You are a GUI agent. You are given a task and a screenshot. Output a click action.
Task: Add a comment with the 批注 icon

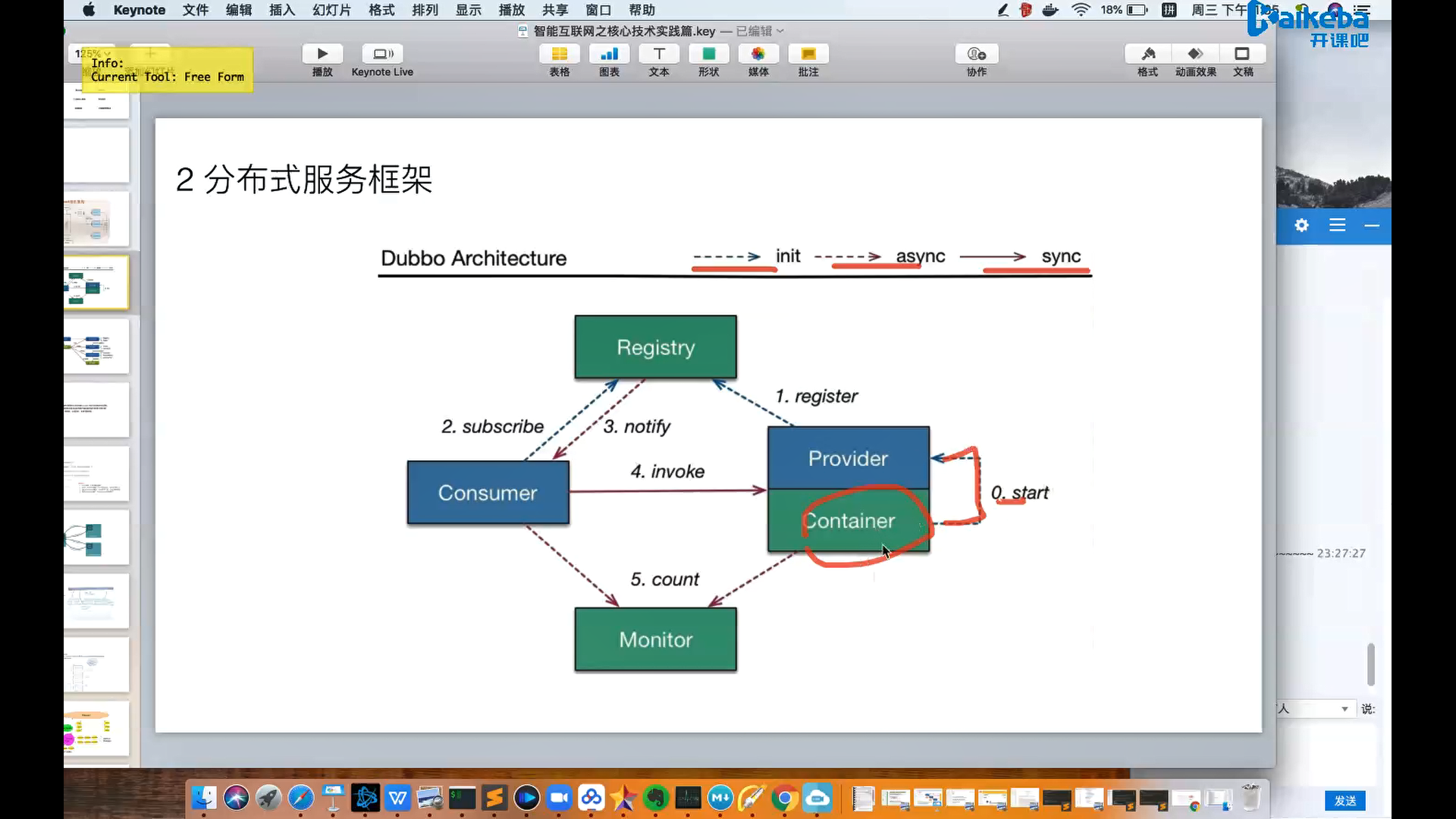point(808,54)
